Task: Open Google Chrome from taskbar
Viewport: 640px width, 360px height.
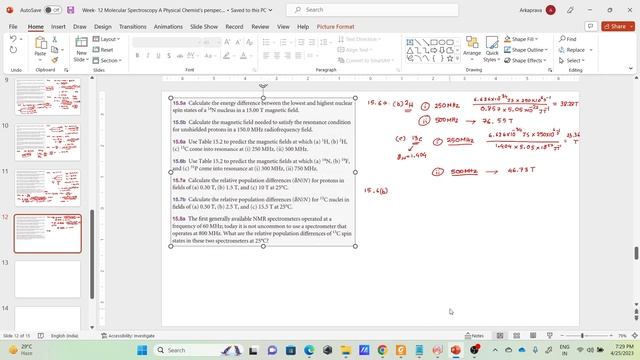Action: click(x=382, y=350)
